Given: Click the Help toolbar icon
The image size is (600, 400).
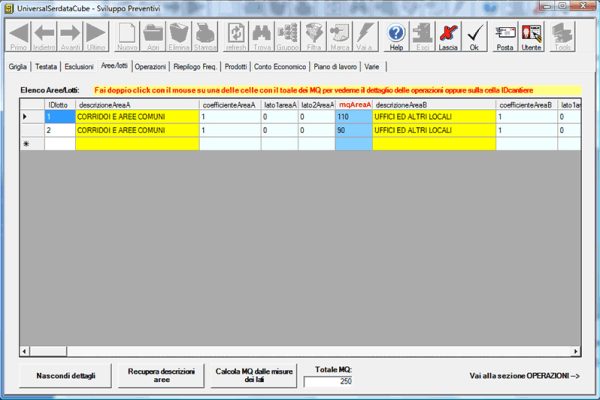Looking at the screenshot, I should (x=396, y=37).
